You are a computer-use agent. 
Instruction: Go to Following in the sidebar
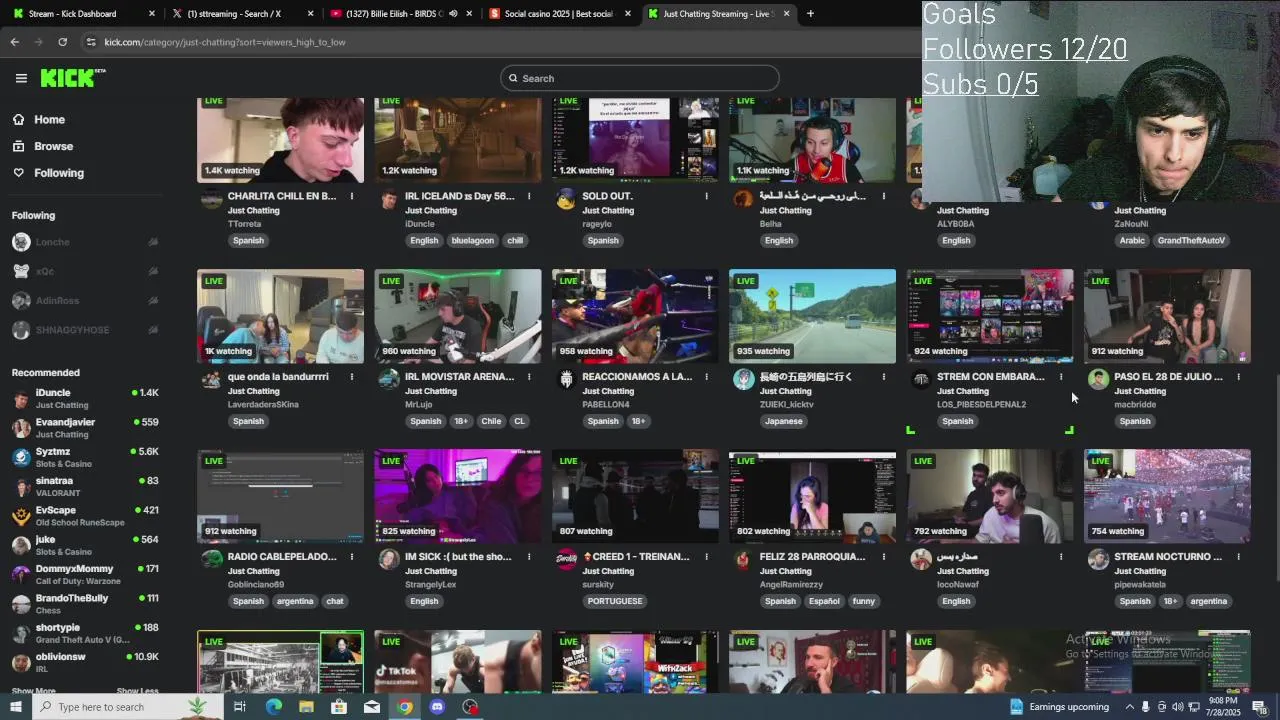(59, 173)
